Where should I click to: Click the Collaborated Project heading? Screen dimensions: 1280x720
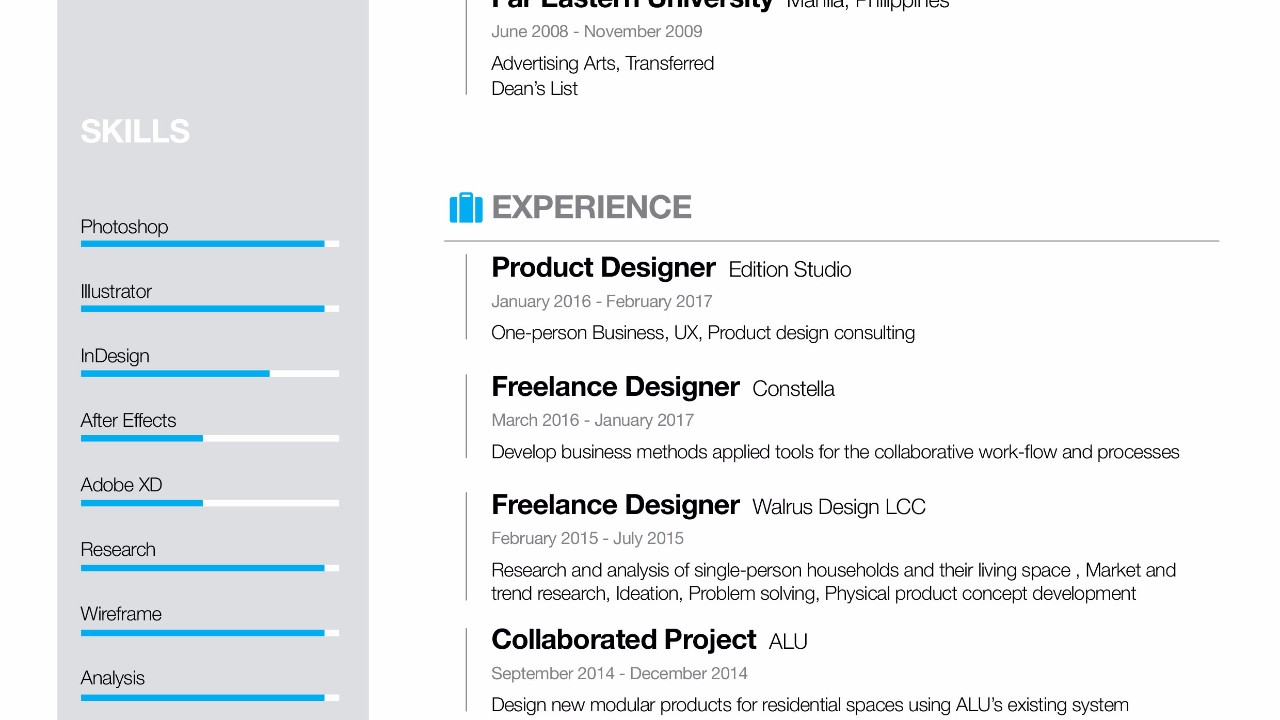(x=623, y=640)
